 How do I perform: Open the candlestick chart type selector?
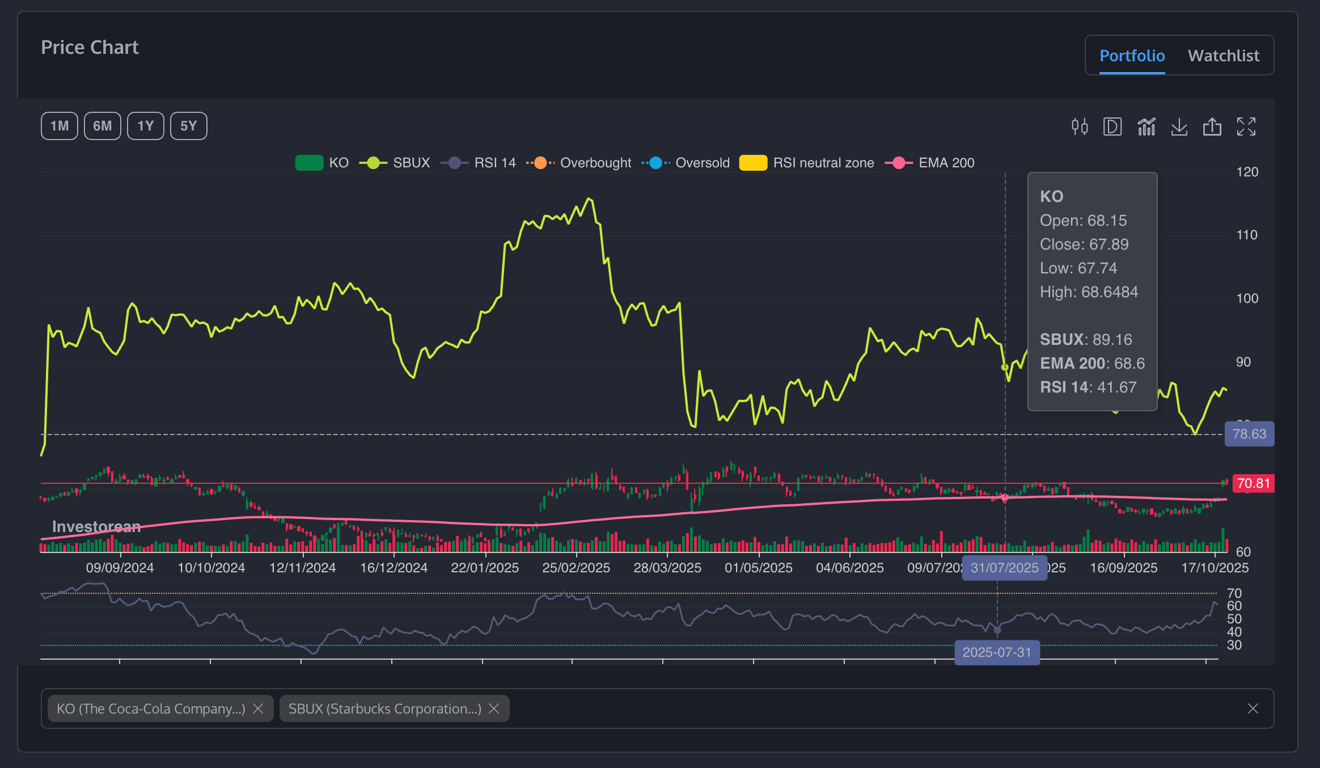(x=1079, y=127)
